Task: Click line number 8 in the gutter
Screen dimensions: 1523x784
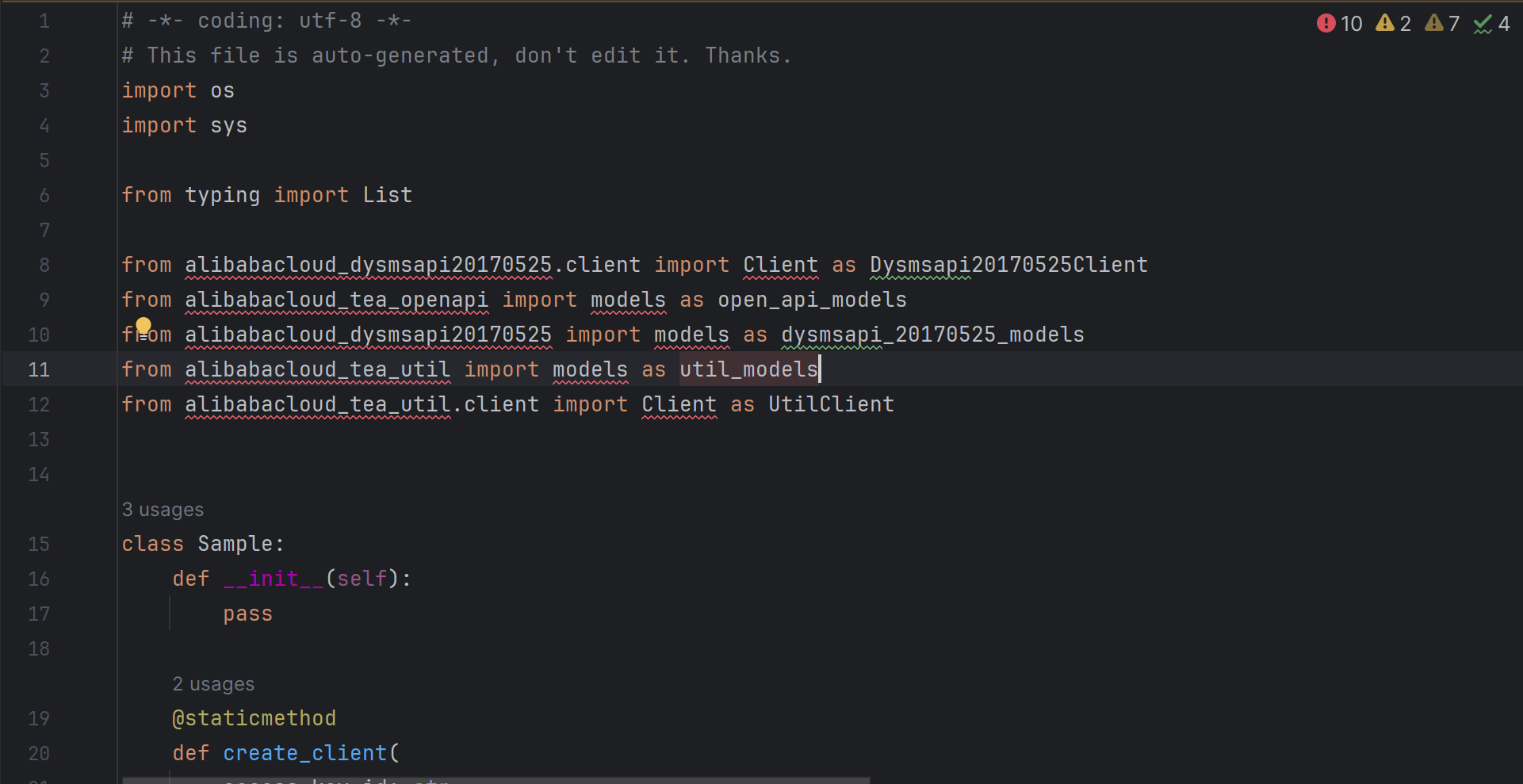Action: (x=44, y=265)
